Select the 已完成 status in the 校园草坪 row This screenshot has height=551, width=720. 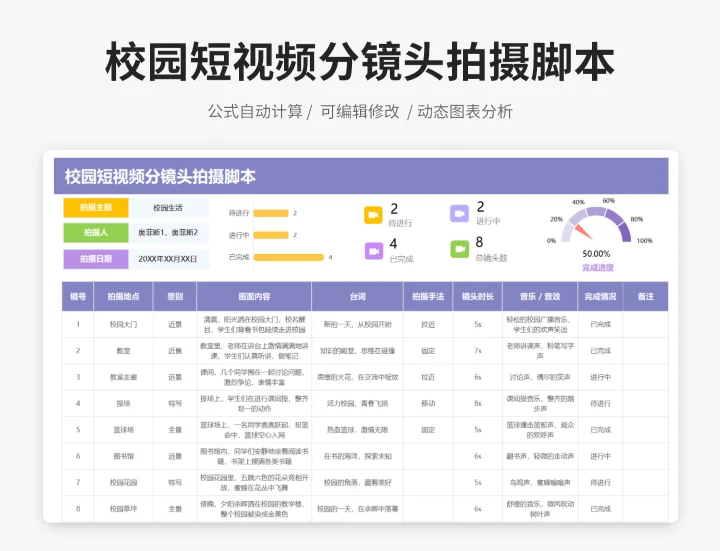tap(600, 509)
